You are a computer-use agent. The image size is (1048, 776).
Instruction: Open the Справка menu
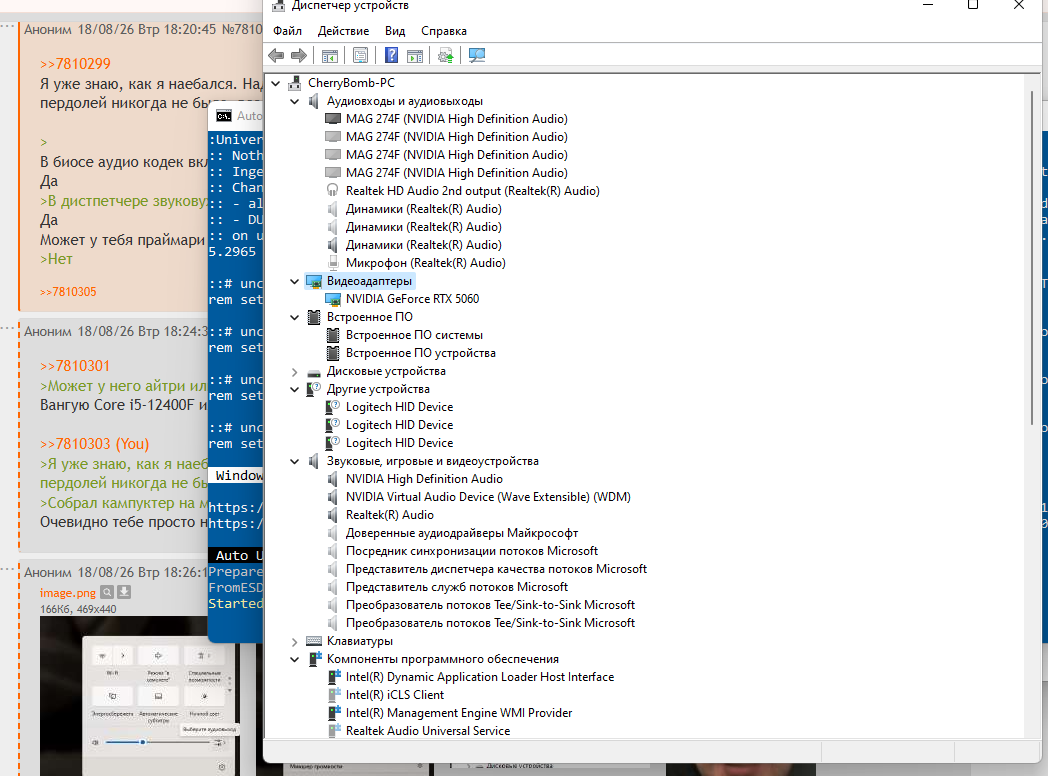pyautogui.click(x=444, y=31)
